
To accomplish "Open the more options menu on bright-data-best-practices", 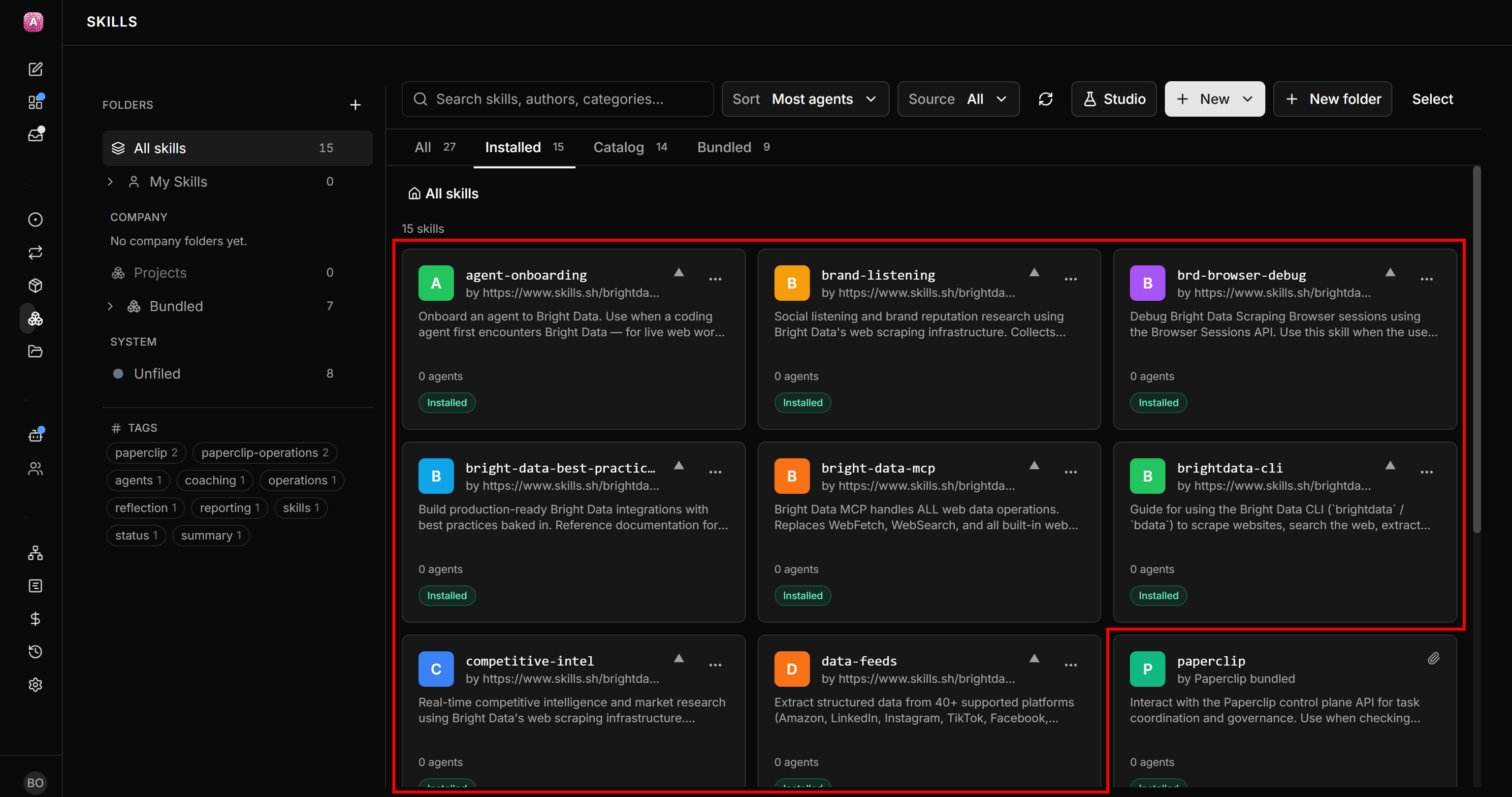I will click(x=715, y=472).
